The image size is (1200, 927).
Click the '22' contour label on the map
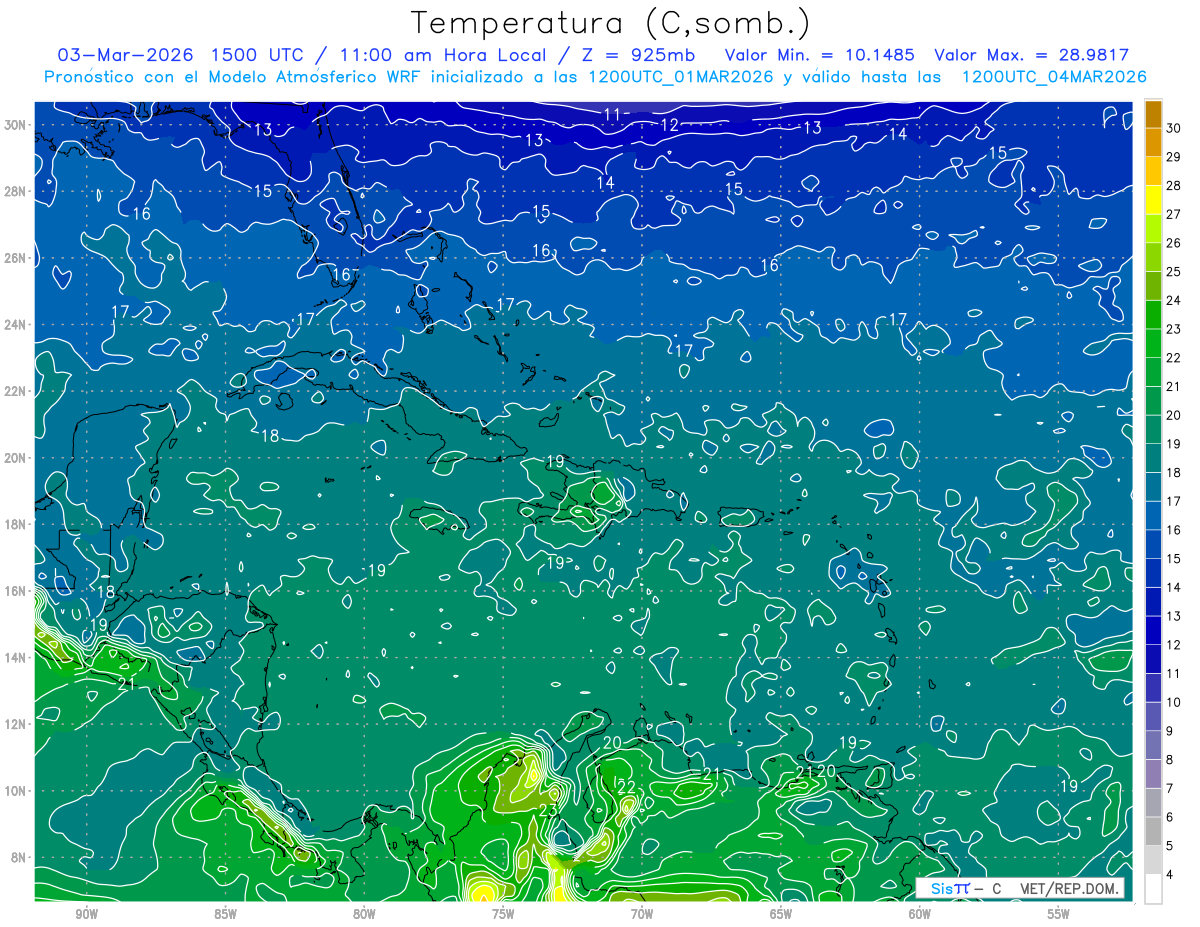coord(627,788)
